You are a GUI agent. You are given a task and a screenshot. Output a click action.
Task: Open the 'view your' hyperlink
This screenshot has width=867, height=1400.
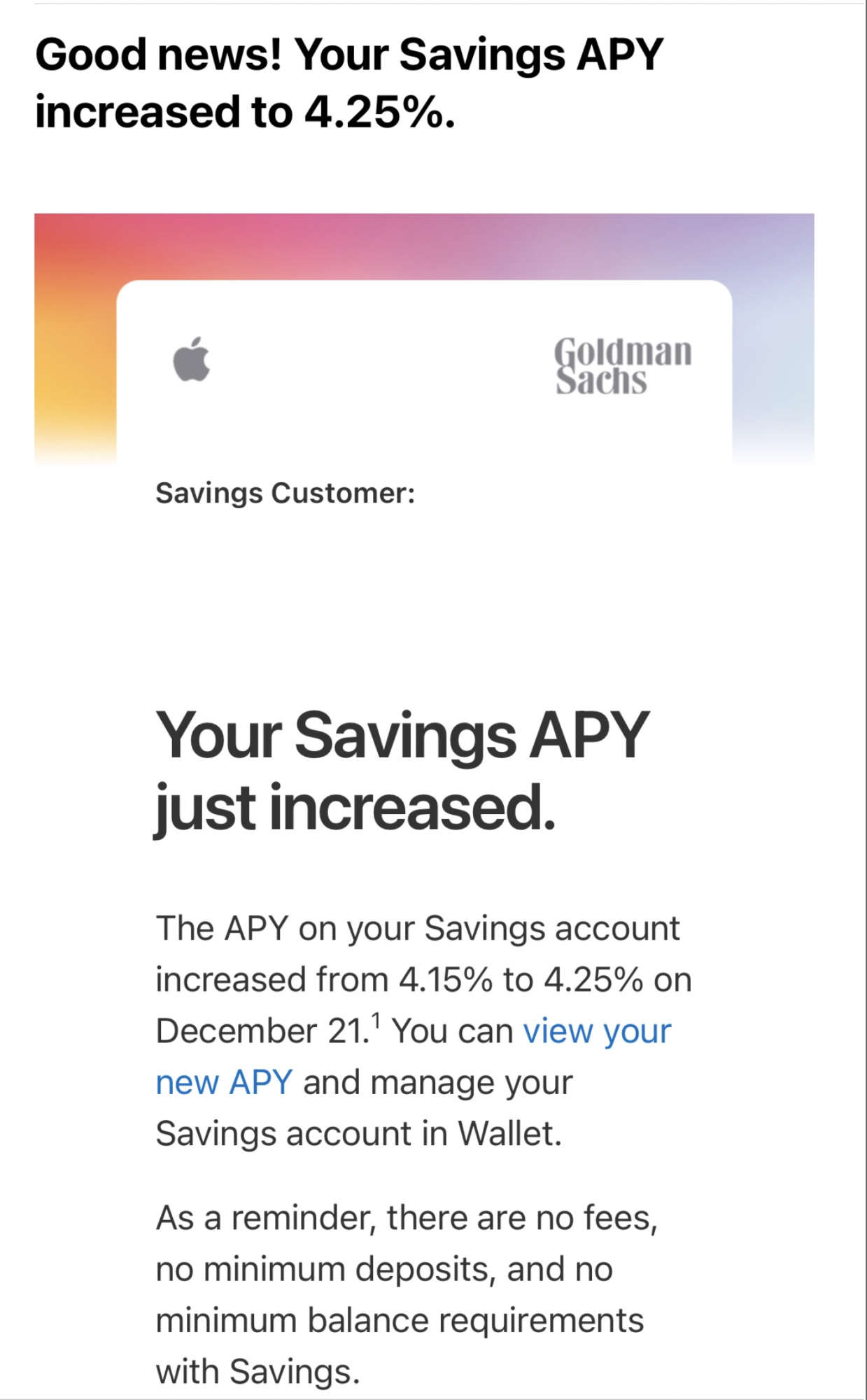(597, 1031)
